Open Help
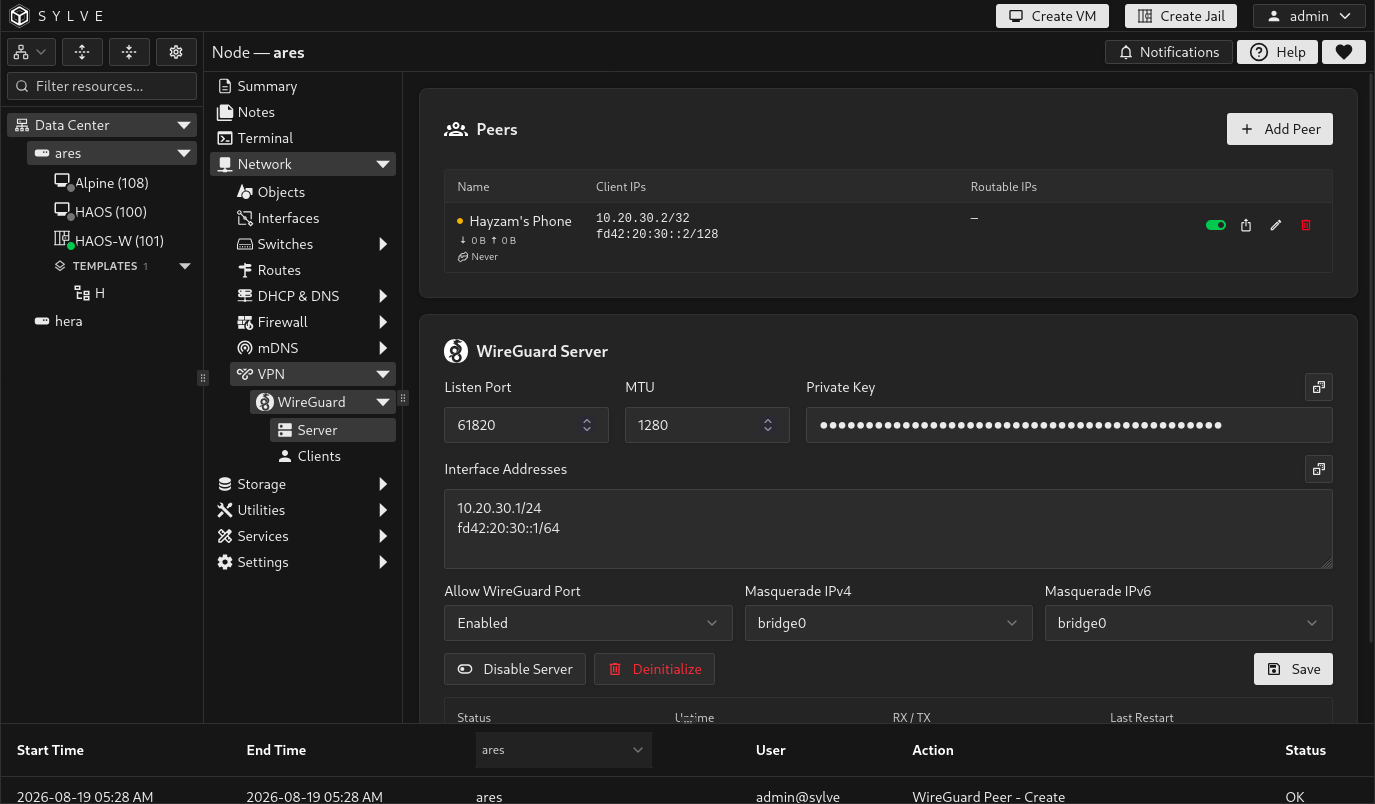Image resolution: width=1375 pixels, height=804 pixels. pyautogui.click(x=1277, y=52)
